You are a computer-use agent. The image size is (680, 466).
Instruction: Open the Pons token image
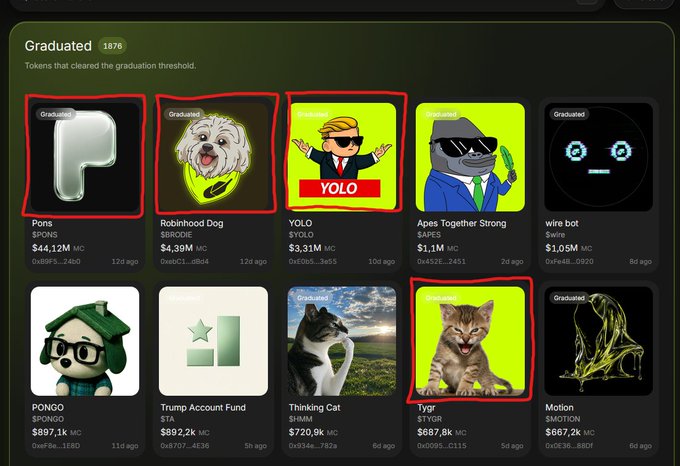(x=85, y=157)
